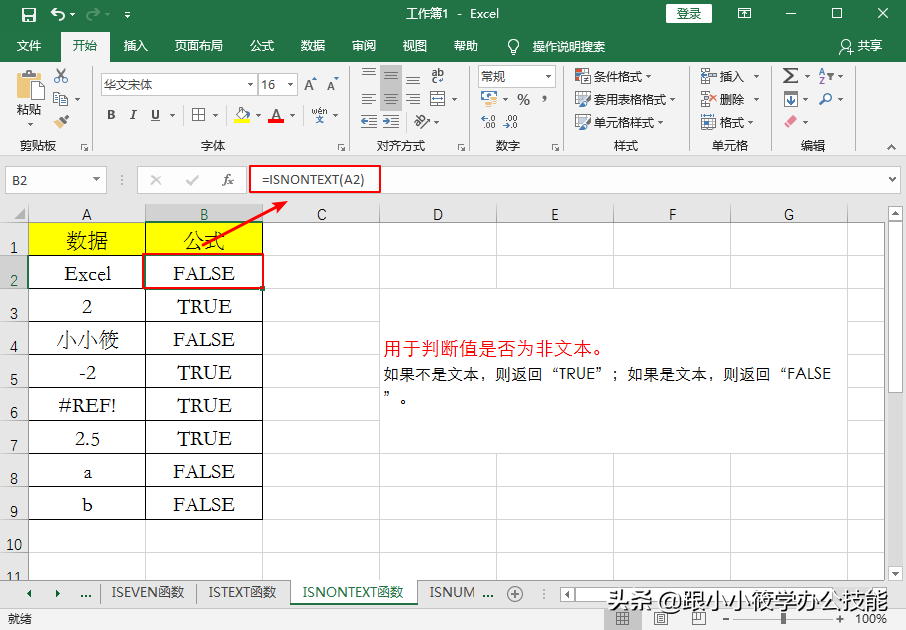
Task: Collapse the ribbon with the caret
Action: 892,147
